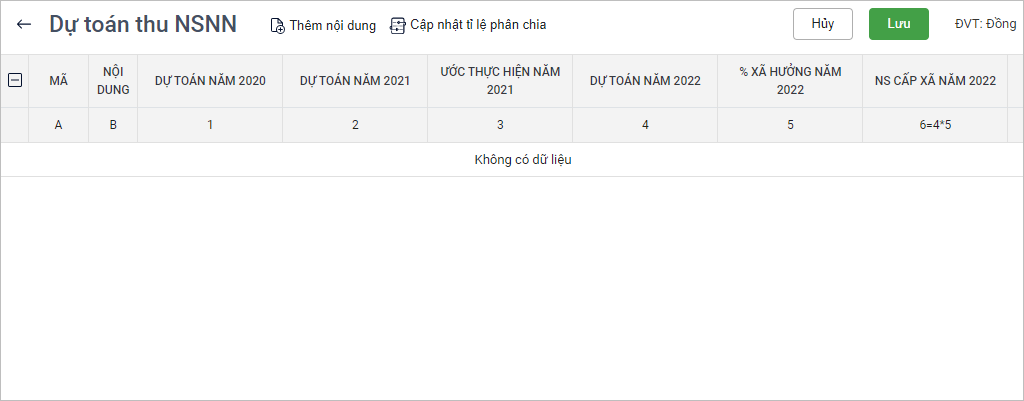Click the % XÃ HƯỞNG NĂM 2022 header
Screen dimensions: 1024x401
pyautogui.click(x=790, y=81)
